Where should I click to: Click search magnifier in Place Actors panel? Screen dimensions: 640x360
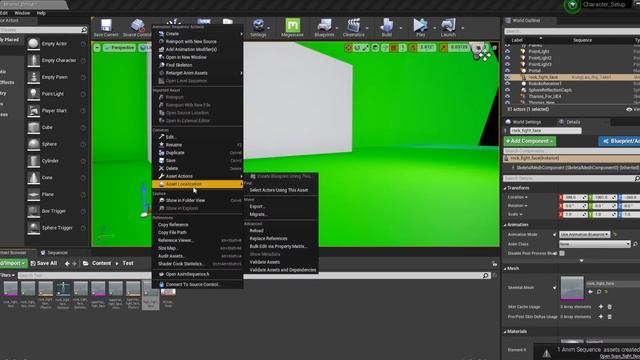(x=84, y=30)
